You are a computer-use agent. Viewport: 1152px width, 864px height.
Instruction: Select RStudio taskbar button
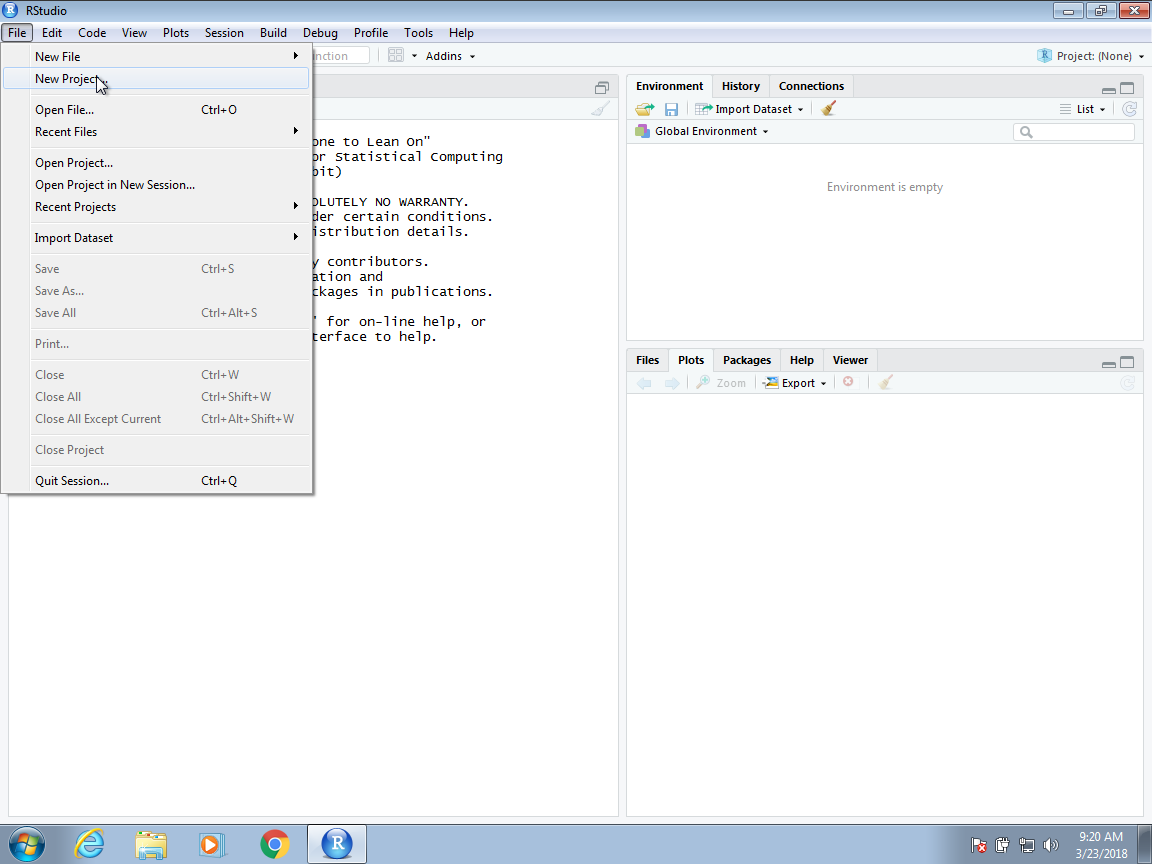336,843
